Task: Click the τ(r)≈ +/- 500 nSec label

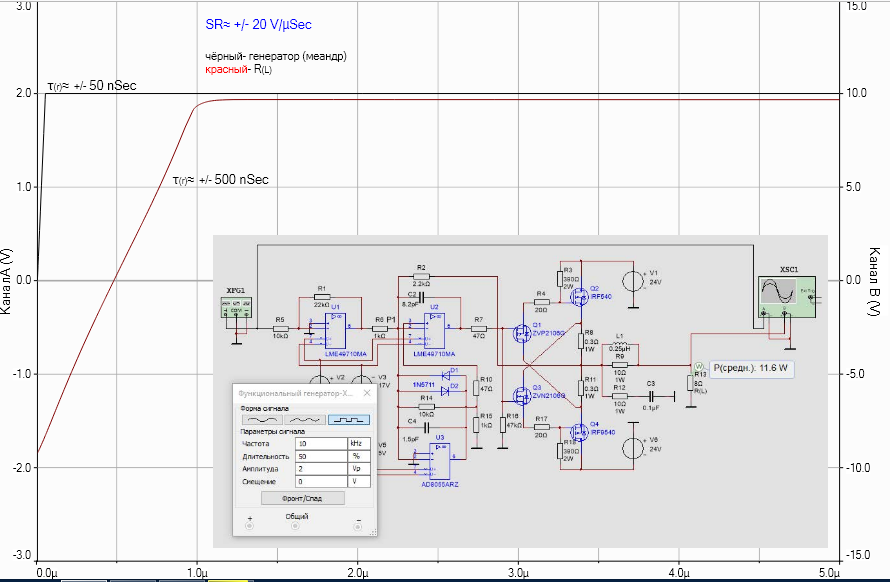Action: point(221,180)
